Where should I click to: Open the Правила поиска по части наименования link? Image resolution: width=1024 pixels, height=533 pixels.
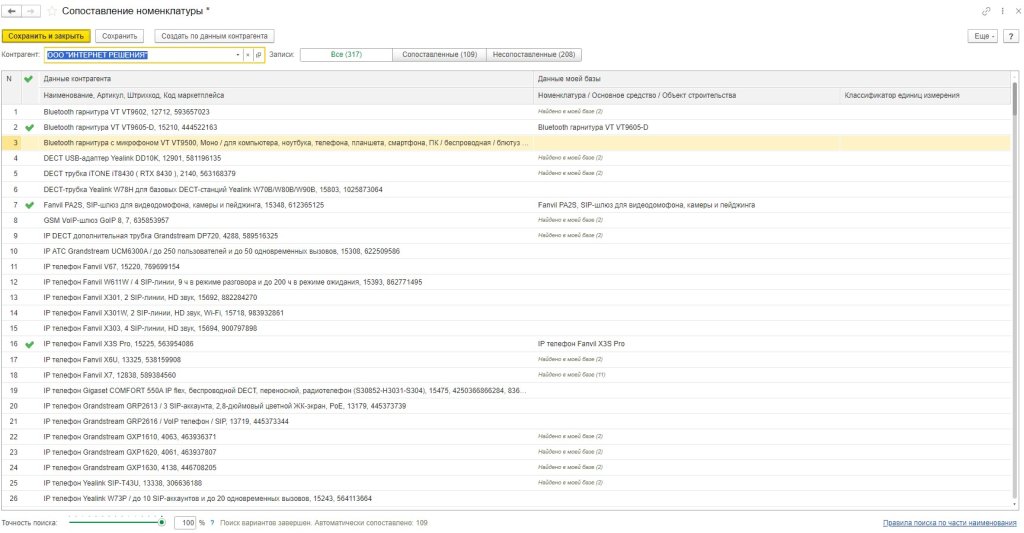pyautogui.click(x=948, y=522)
